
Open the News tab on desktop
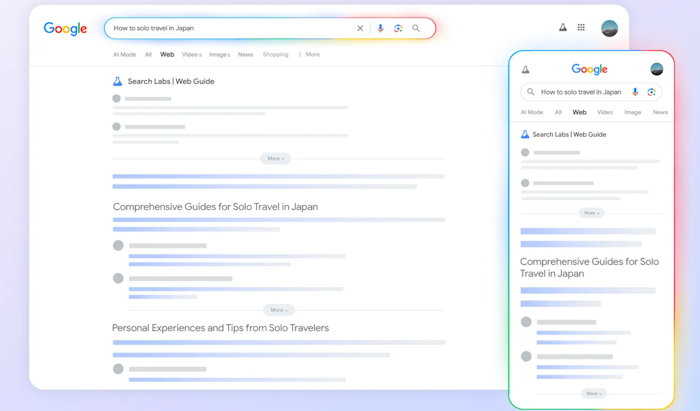coord(246,54)
